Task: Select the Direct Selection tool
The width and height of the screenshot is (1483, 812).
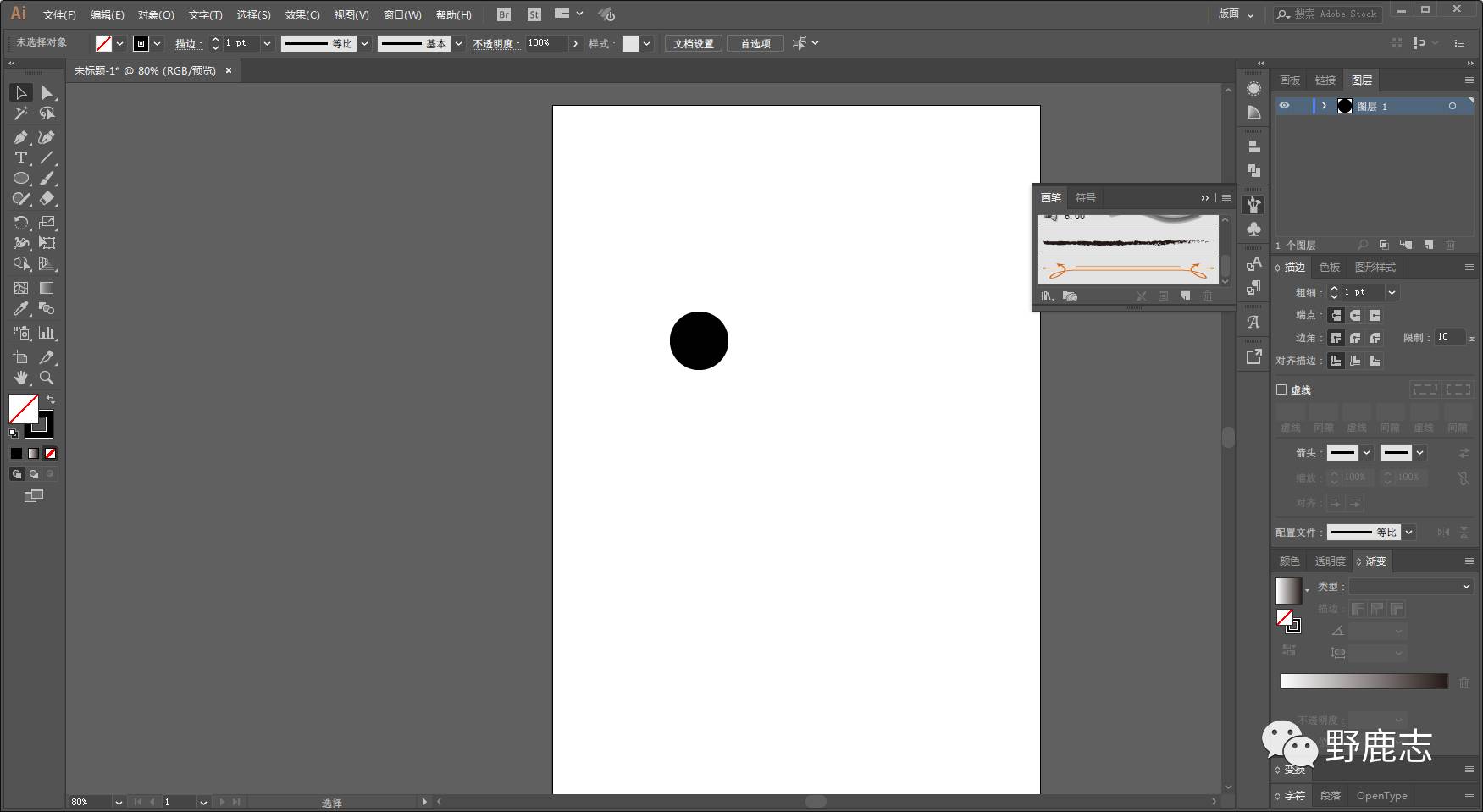Action: coord(47,93)
